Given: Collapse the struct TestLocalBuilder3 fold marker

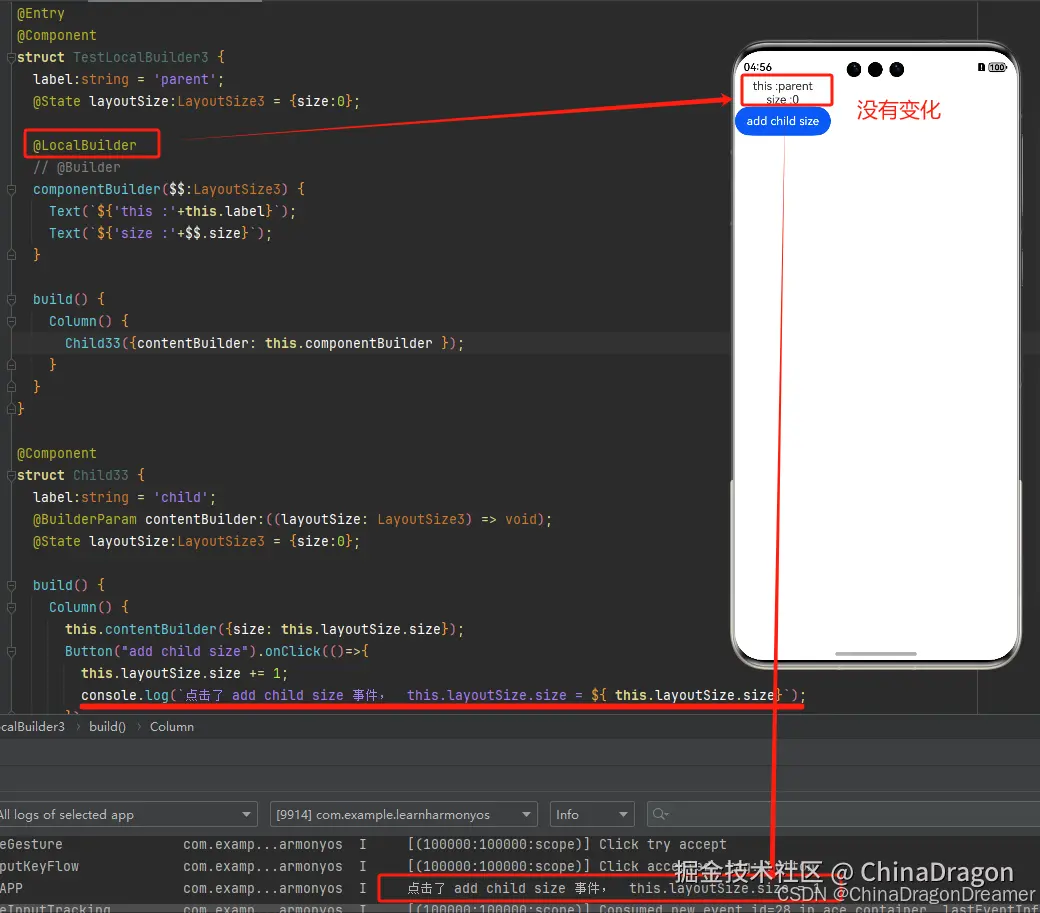Looking at the screenshot, I should tap(11, 58).
